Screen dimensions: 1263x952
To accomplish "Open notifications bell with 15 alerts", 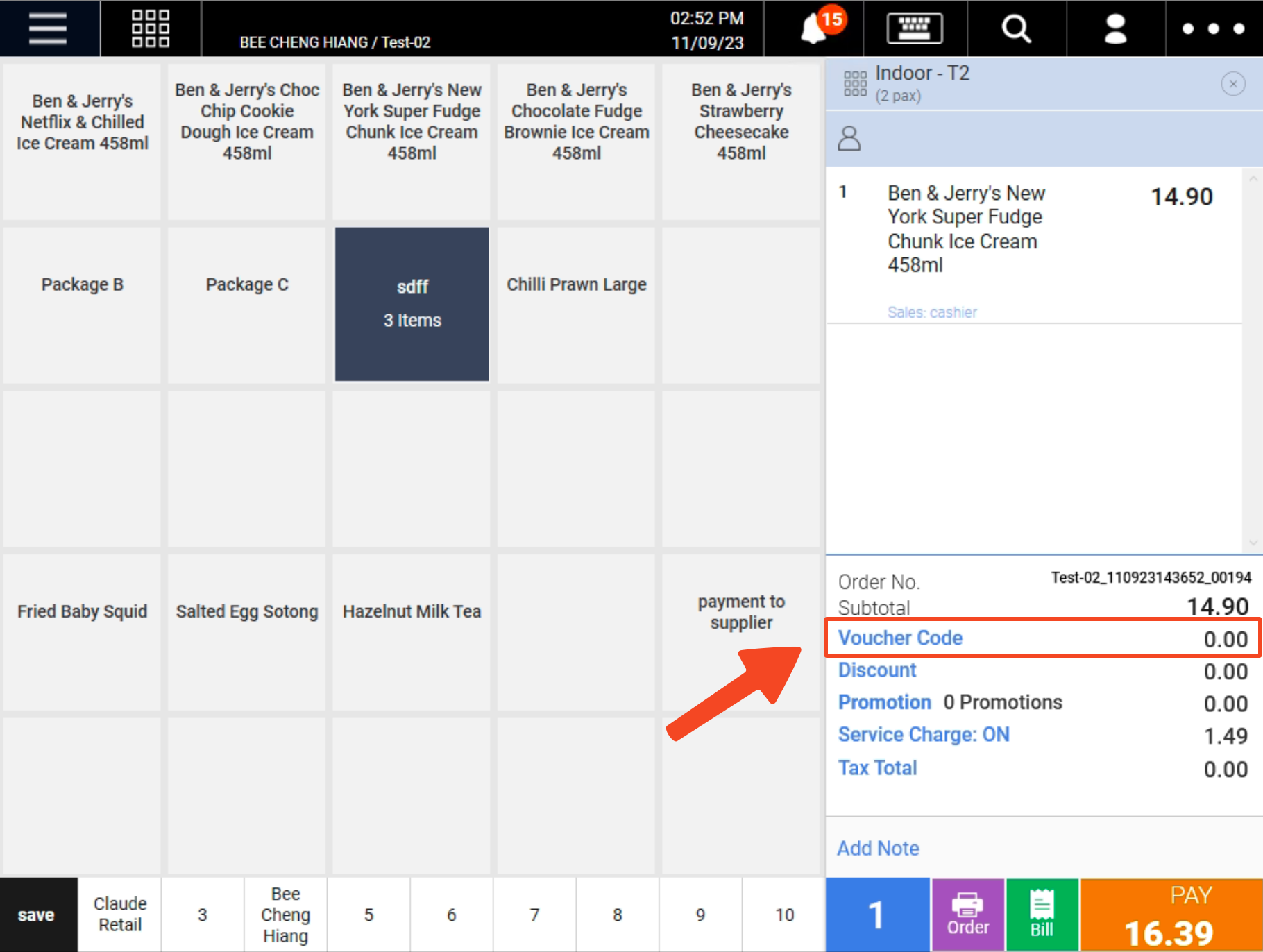I will coord(815,28).
